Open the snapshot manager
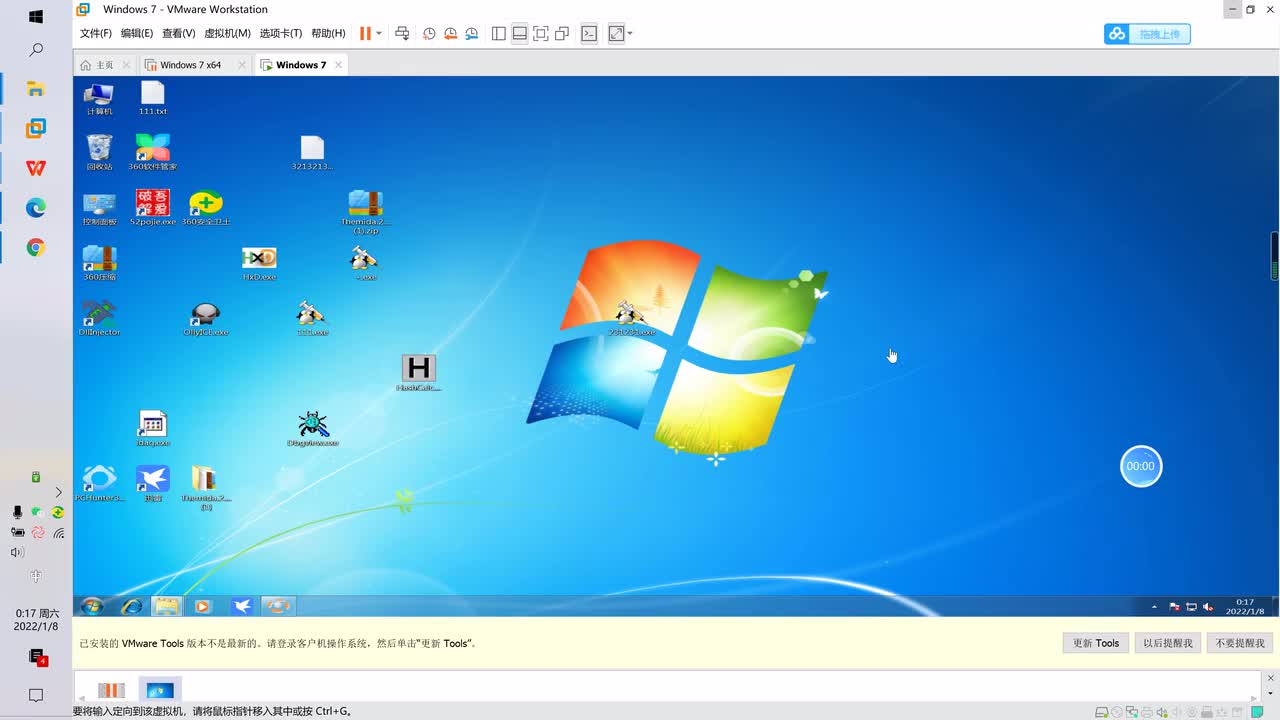 (471, 33)
